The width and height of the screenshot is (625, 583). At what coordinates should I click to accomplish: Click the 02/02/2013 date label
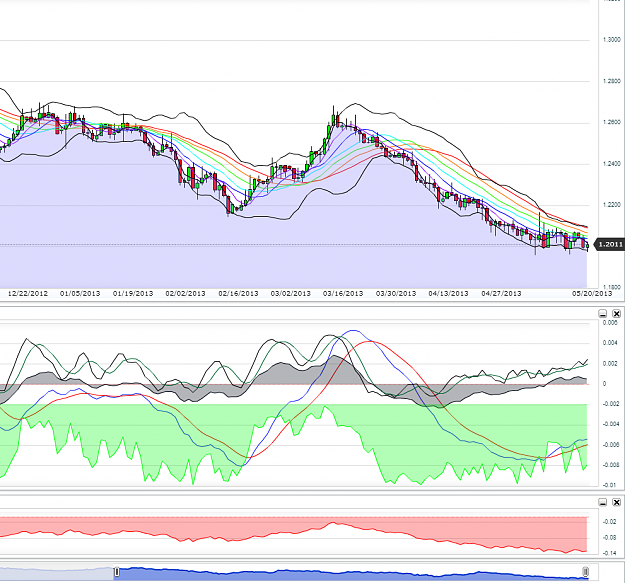click(x=185, y=294)
